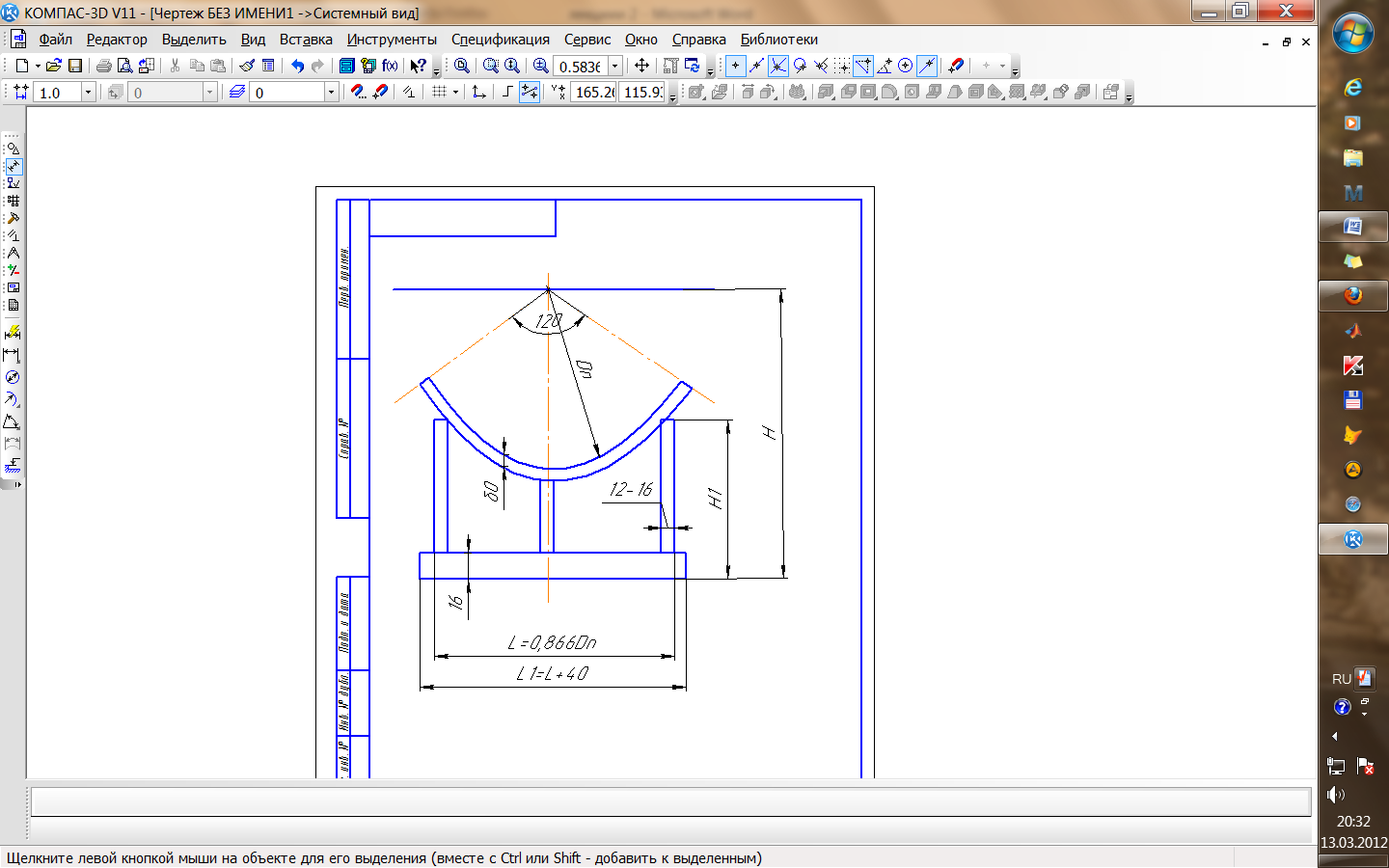Screen dimensions: 1389x868
Task: Select the diameter dimension tool in the left panel
Action: click(12, 377)
